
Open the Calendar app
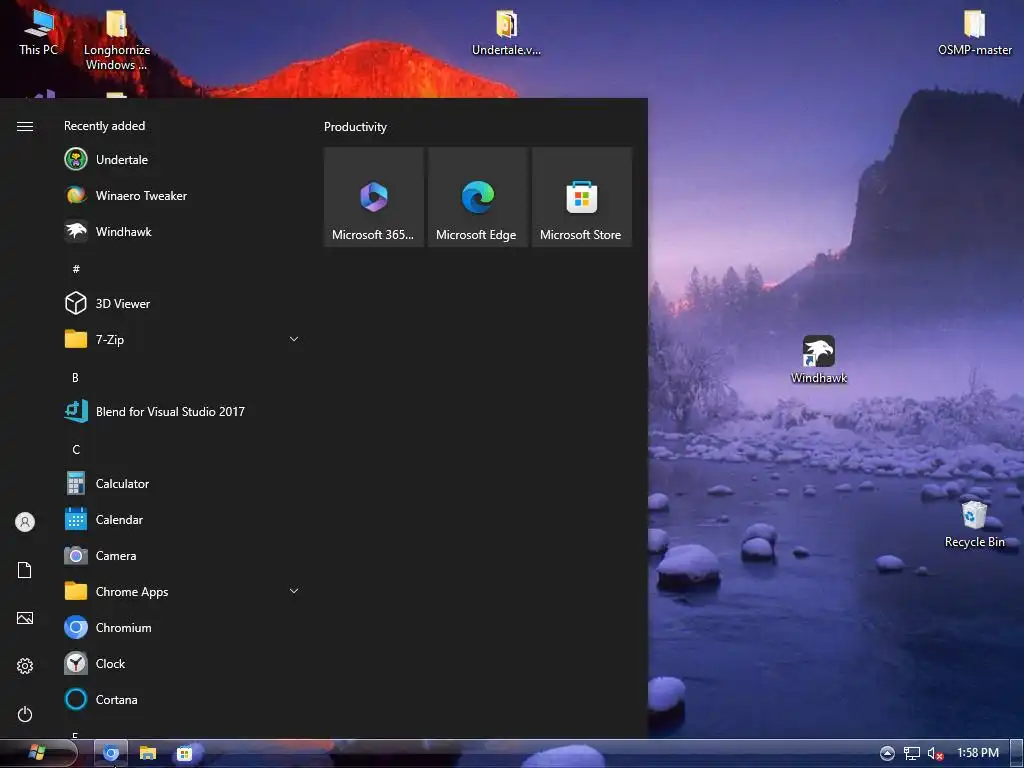click(x=183, y=519)
